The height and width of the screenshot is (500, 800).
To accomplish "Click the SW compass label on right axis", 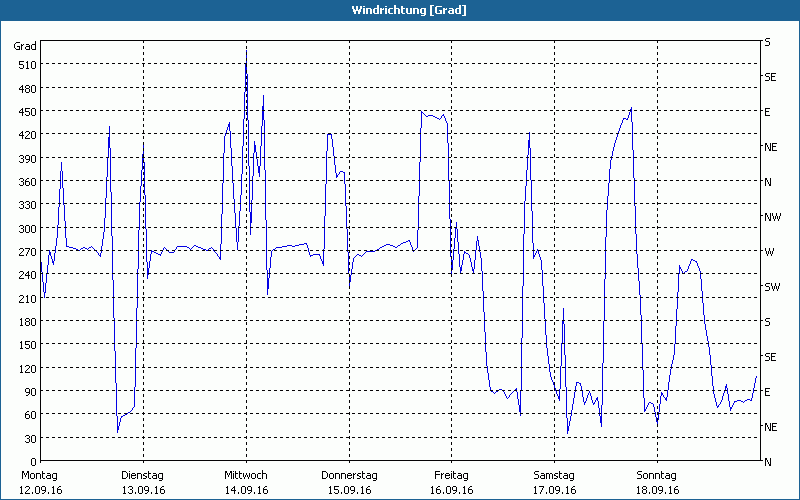I will (771, 287).
